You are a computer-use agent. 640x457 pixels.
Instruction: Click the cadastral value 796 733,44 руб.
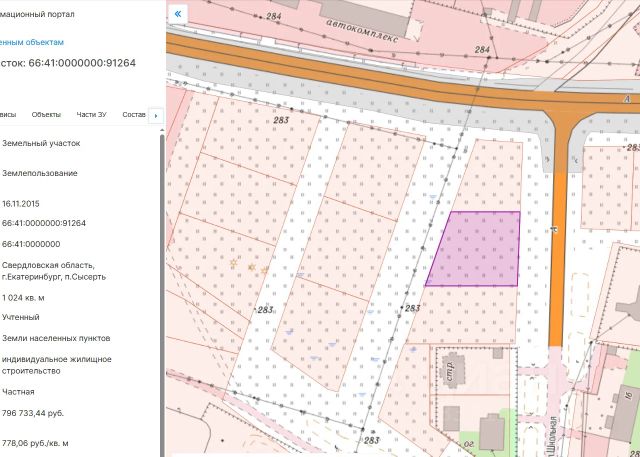[x=33, y=413]
